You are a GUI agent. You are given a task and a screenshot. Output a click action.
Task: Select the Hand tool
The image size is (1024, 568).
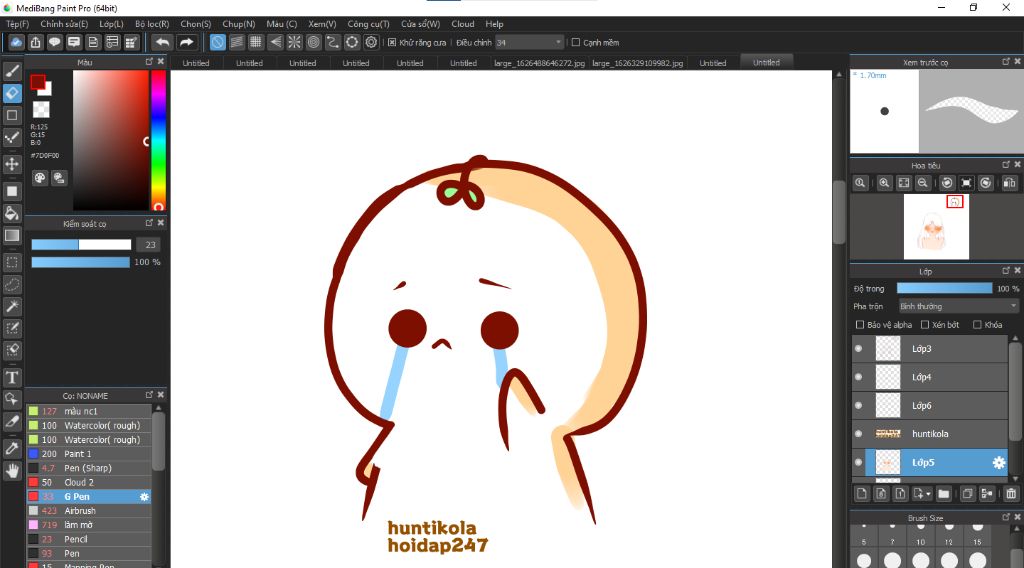coord(12,470)
